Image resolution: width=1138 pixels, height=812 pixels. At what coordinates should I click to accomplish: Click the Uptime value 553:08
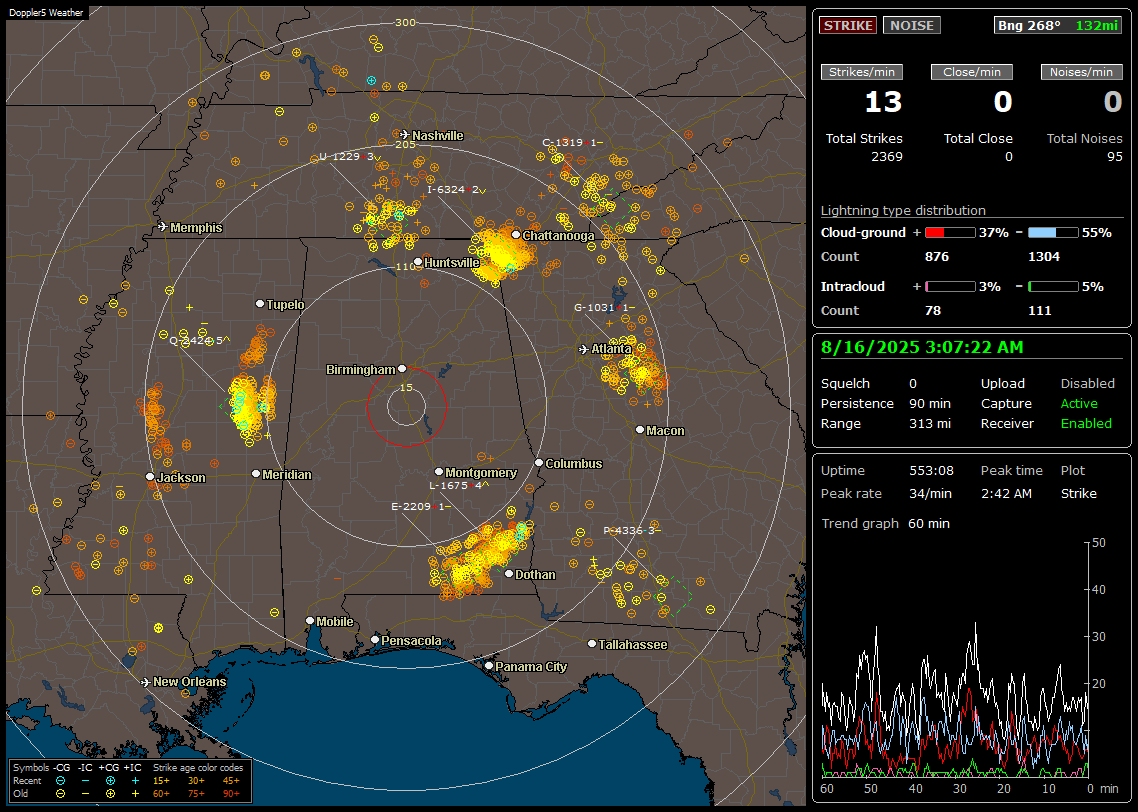click(931, 471)
